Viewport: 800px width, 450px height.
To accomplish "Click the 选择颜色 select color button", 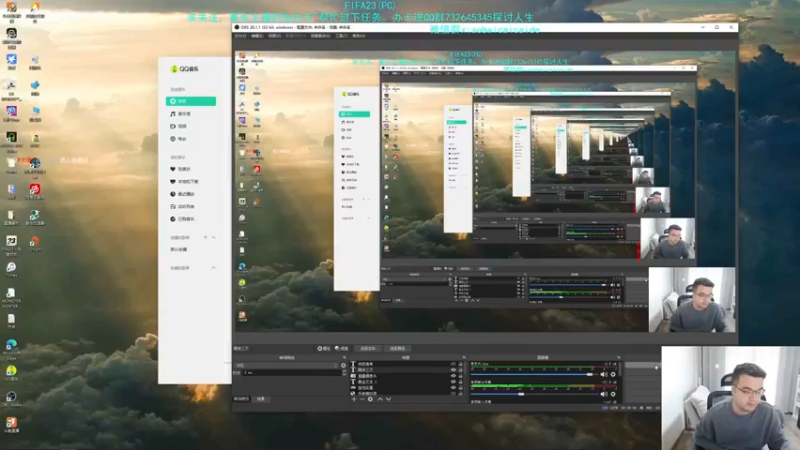I will (x=397, y=348).
